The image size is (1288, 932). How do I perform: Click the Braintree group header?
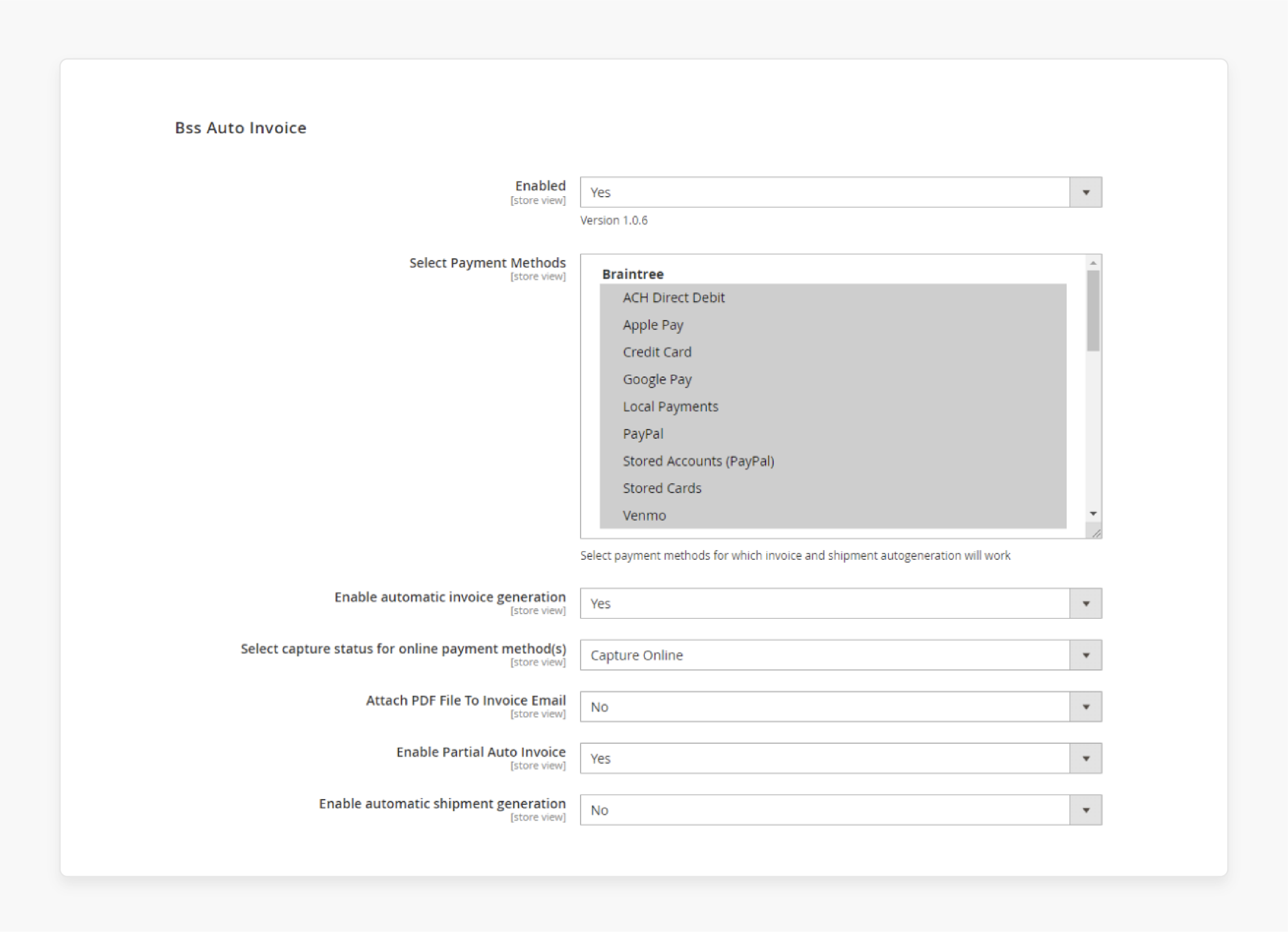(x=632, y=274)
